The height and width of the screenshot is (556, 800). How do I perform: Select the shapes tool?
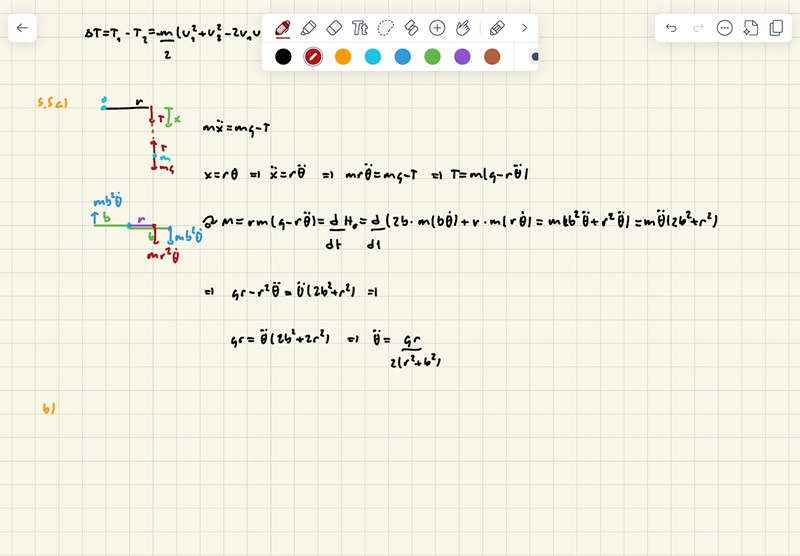(x=411, y=28)
